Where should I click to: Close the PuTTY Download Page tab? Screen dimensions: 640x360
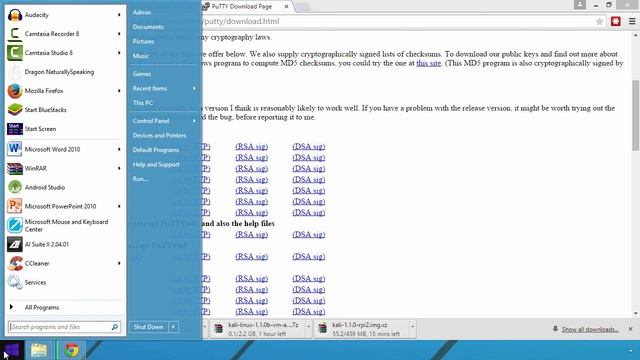pos(287,7)
